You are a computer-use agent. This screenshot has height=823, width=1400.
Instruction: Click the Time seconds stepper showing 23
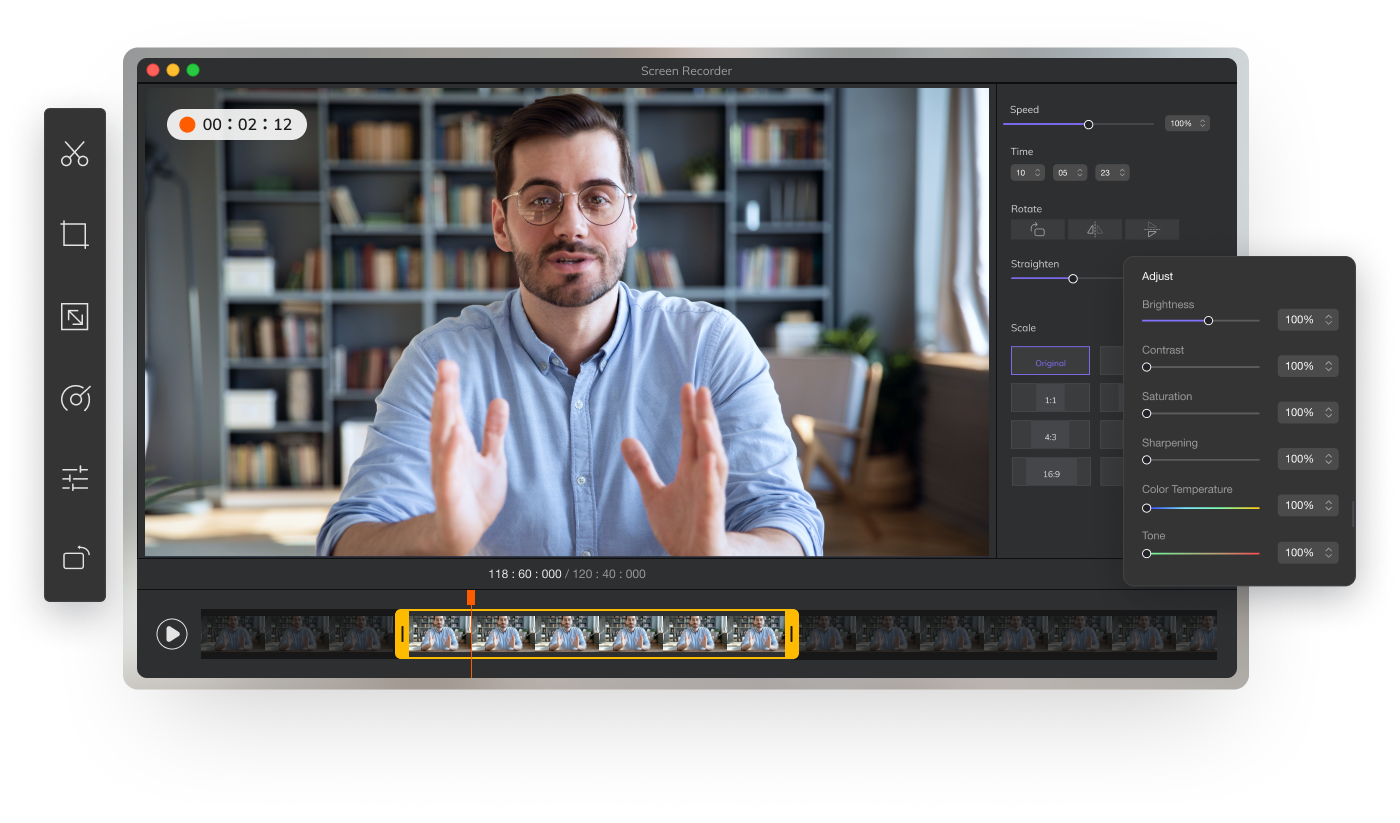(x=1112, y=173)
